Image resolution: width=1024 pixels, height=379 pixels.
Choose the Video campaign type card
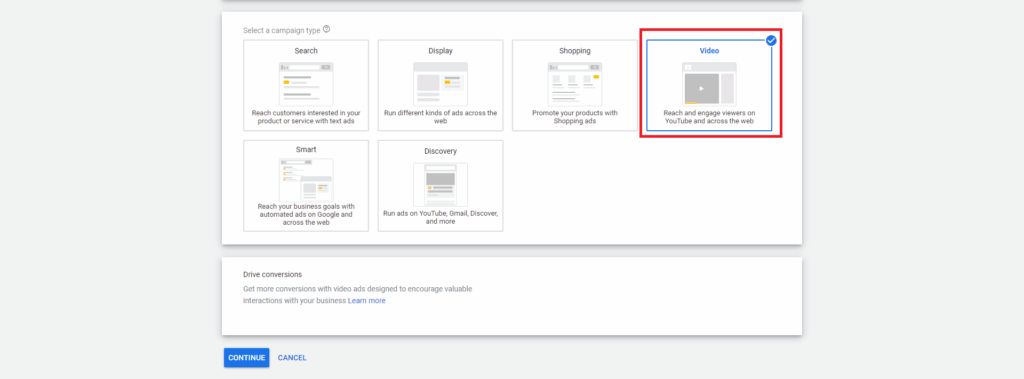coord(709,86)
